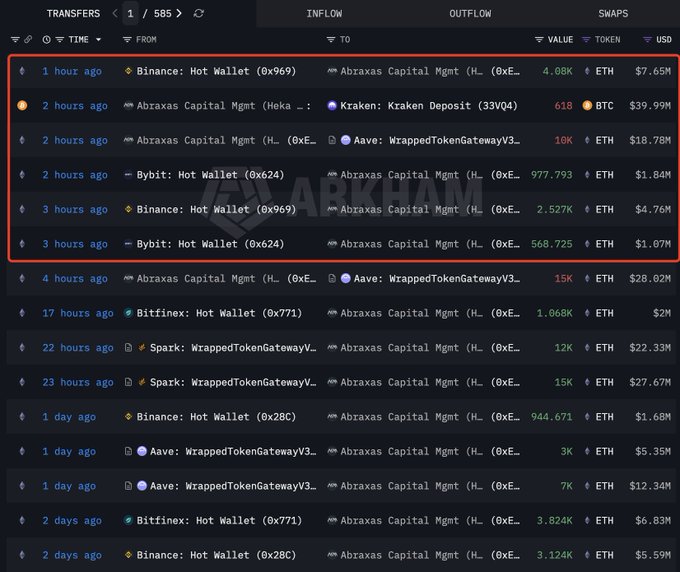Screen dimensions: 680x572
Task: Open the '1 hour ago' transaction link
Action: (72, 71)
